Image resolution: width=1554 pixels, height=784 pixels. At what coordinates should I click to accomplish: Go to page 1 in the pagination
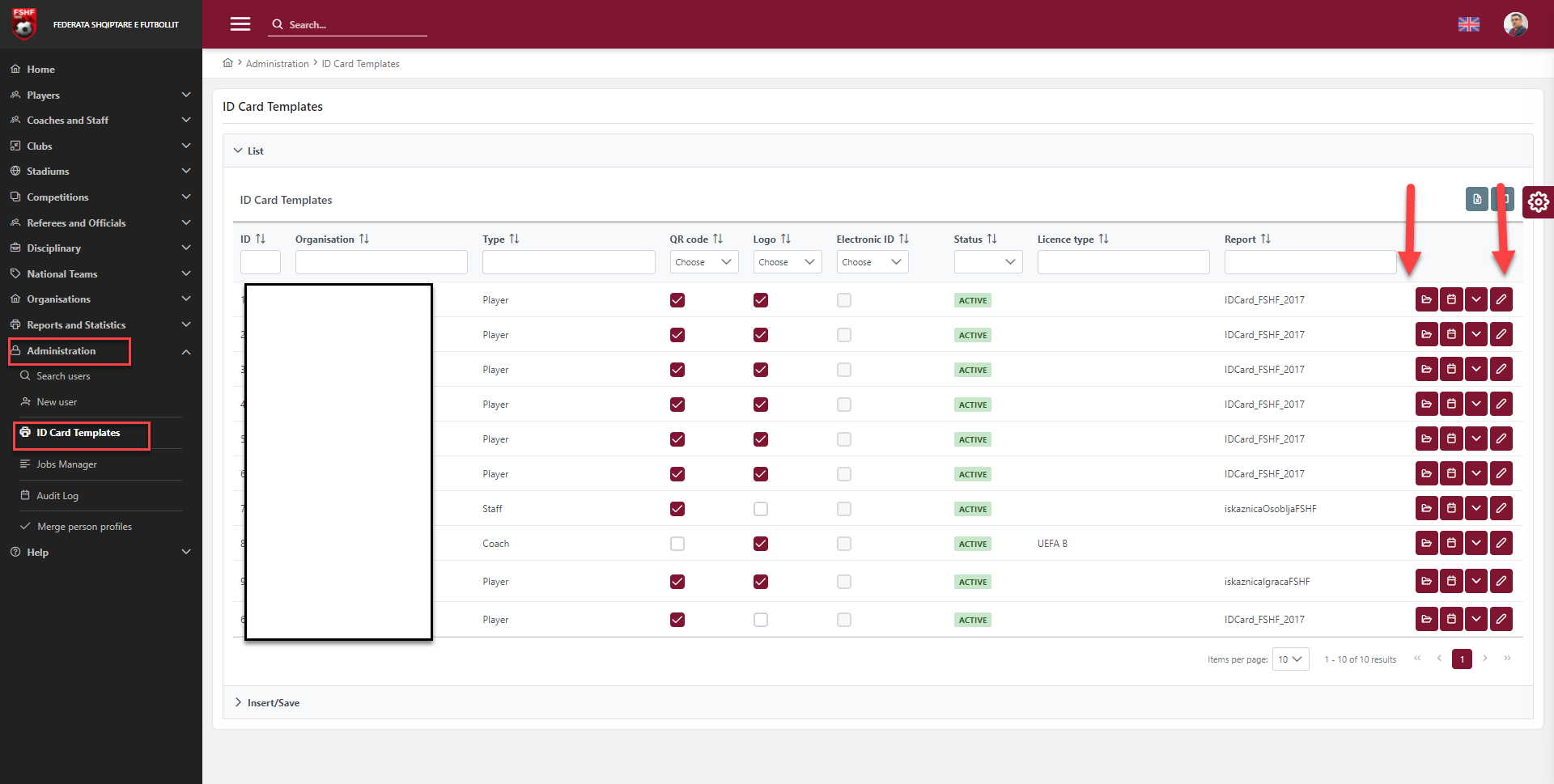[1462, 659]
